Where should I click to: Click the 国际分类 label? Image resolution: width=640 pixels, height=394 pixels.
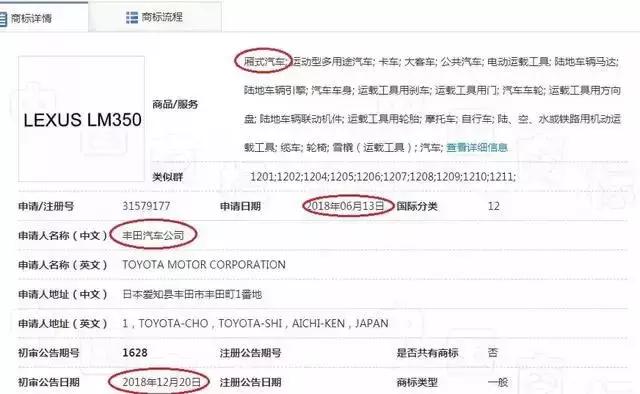point(417,206)
